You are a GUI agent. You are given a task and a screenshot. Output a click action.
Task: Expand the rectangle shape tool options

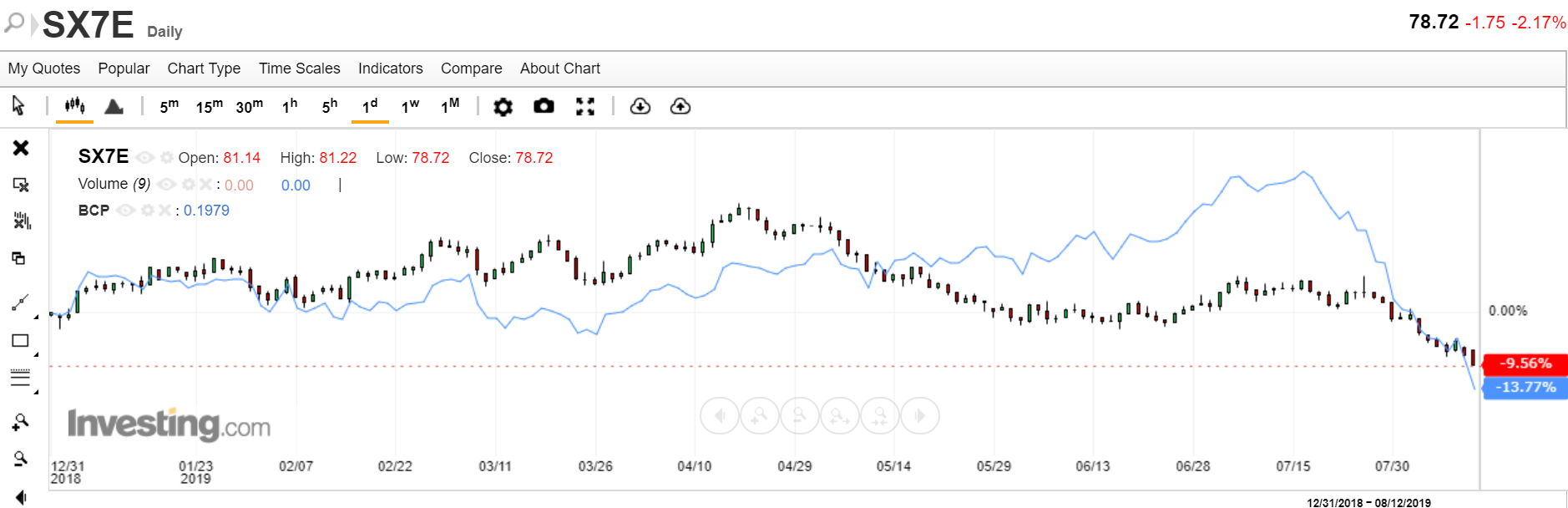(x=36, y=354)
